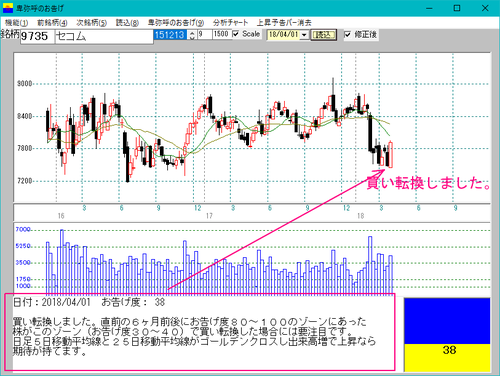The height and width of the screenshot is (376, 500).
Task: Click the stepper arrows beside 151213
Action: point(192,35)
